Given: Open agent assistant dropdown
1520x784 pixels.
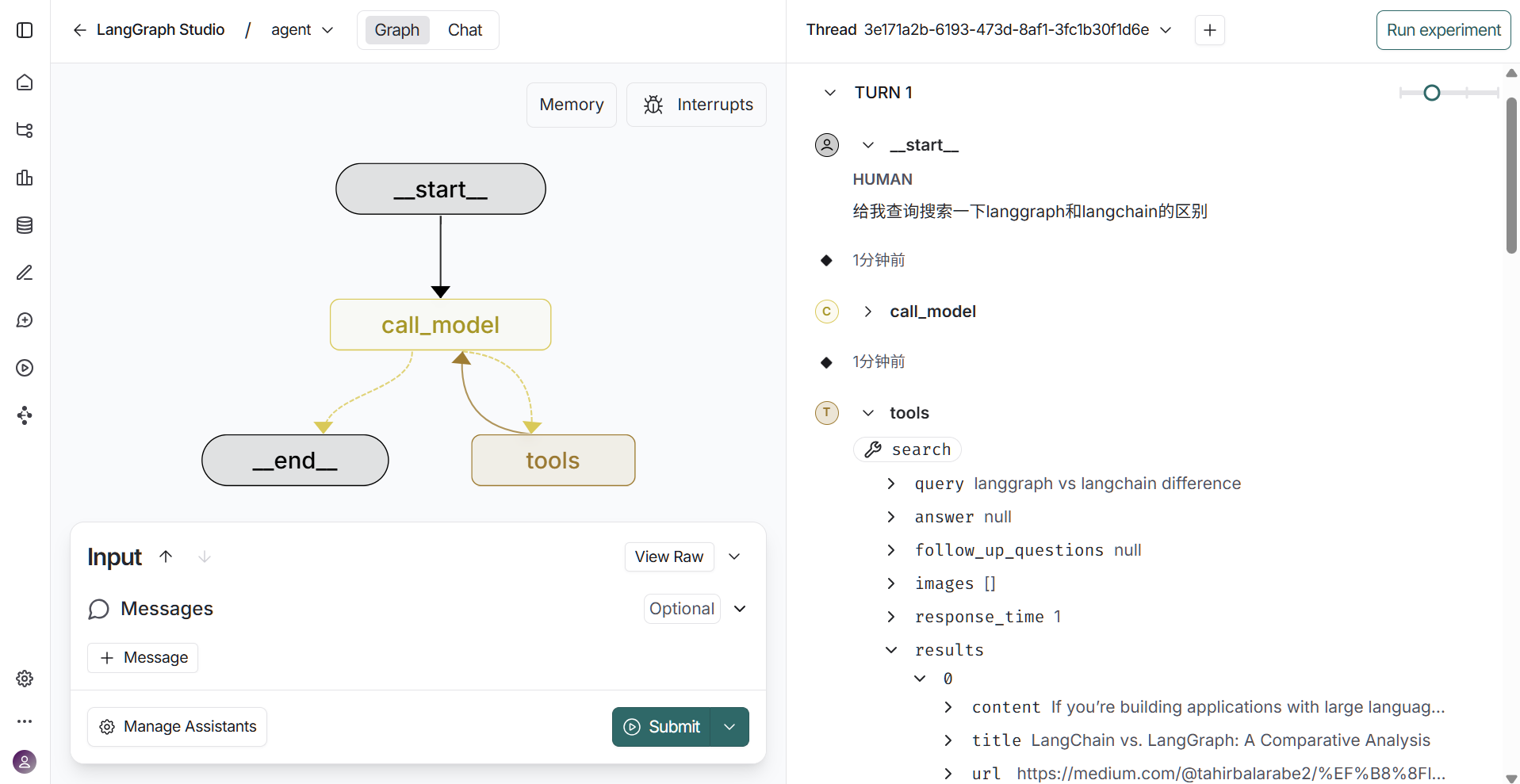Looking at the screenshot, I should [x=302, y=30].
